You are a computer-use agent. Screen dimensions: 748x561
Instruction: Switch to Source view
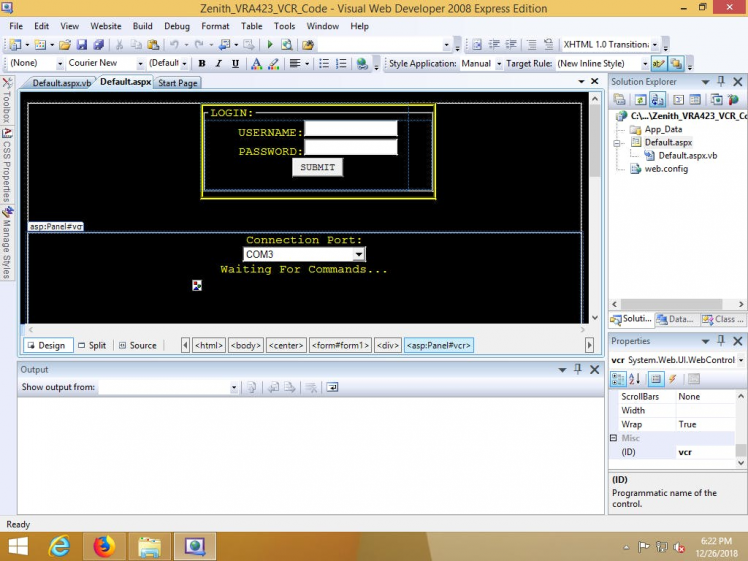[x=137, y=345]
